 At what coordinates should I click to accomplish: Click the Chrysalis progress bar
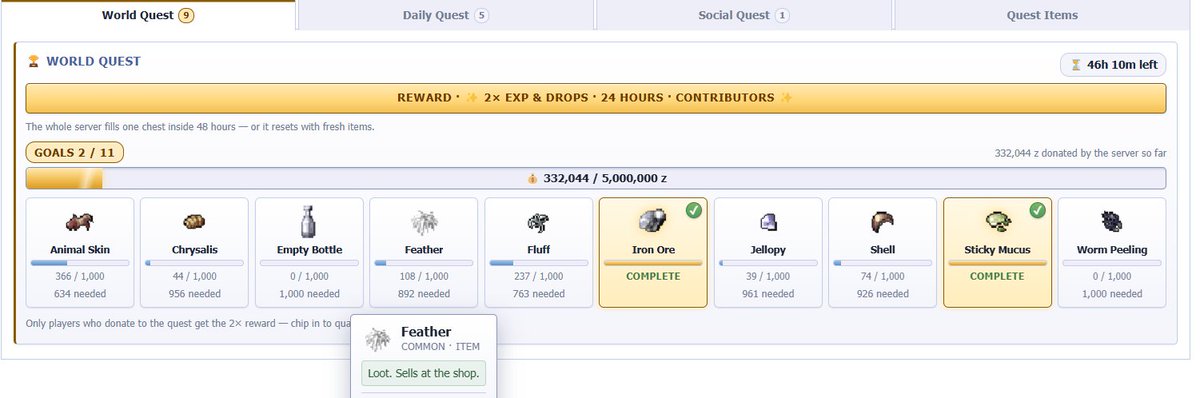pos(194,263)
